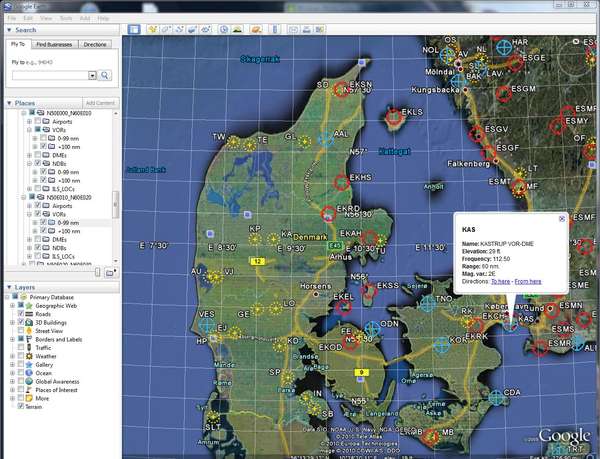Open the View menu
This screenshot has height=459, width=600.
(x=46, y=18)
